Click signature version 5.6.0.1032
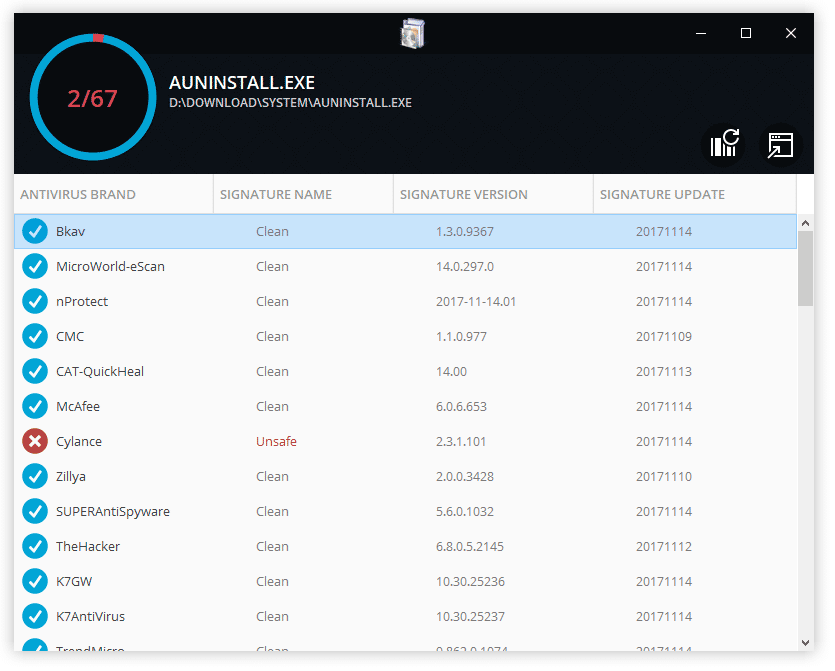Viewport: 835px width, 671px height. pos(465,512)
